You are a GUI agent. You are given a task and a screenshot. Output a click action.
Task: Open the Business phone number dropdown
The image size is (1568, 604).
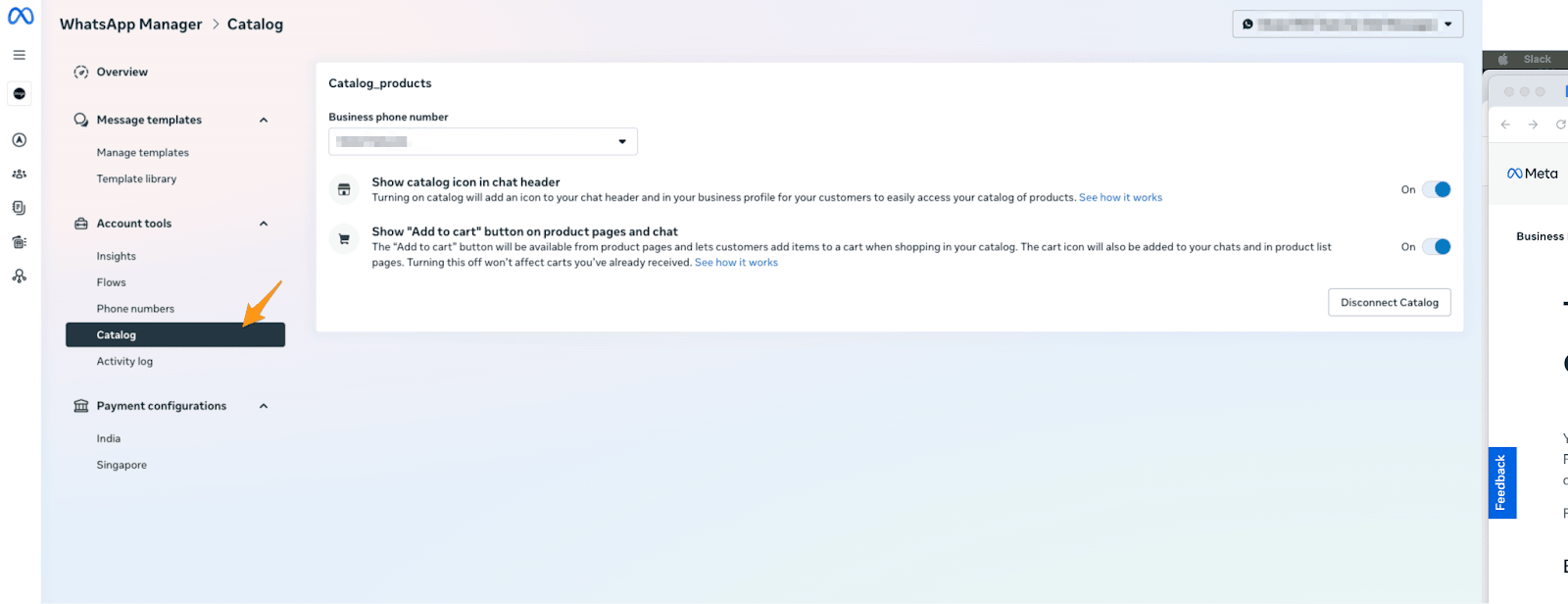(621, 141)
